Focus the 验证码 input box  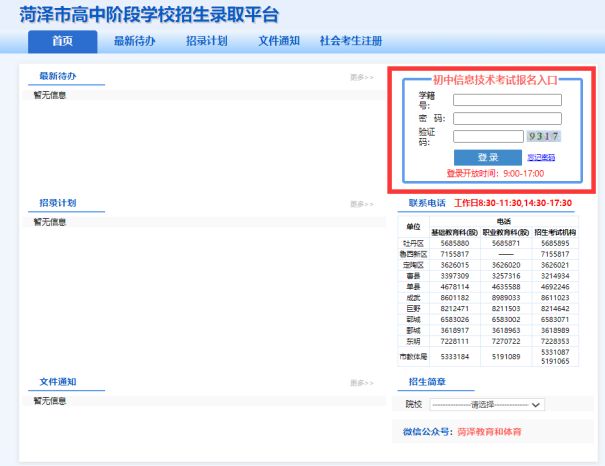tap(488, 136)
